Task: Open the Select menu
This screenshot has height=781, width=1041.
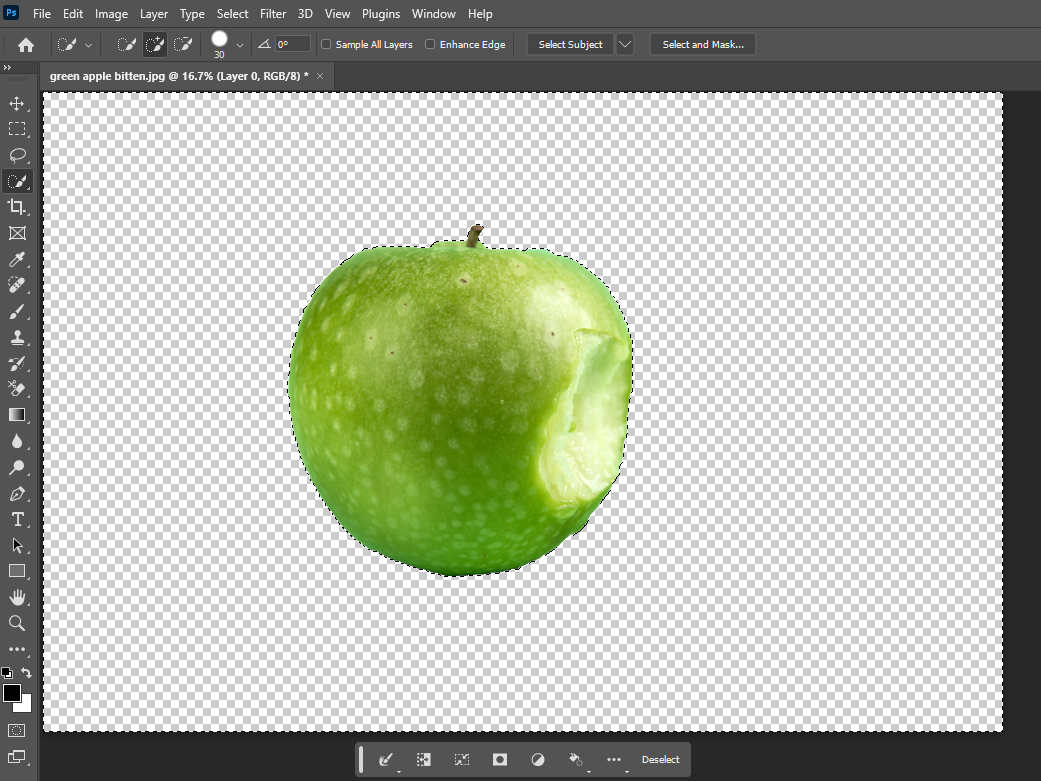Action: 232,14
